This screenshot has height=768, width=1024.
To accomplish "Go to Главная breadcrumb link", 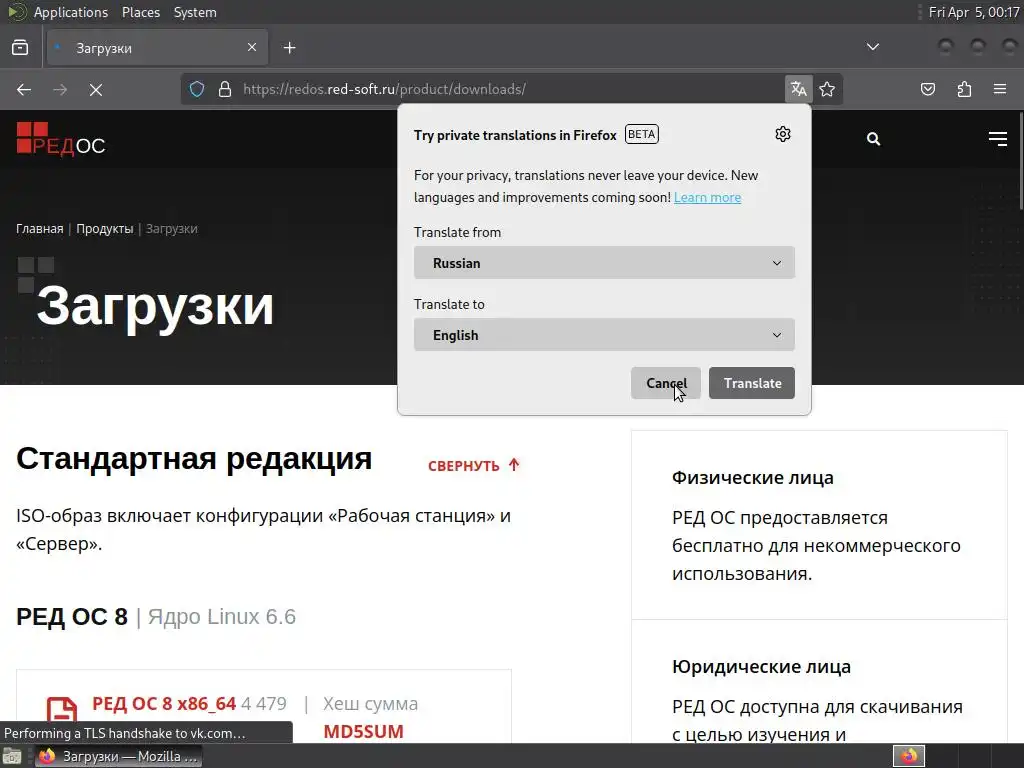I will point(40,229).
